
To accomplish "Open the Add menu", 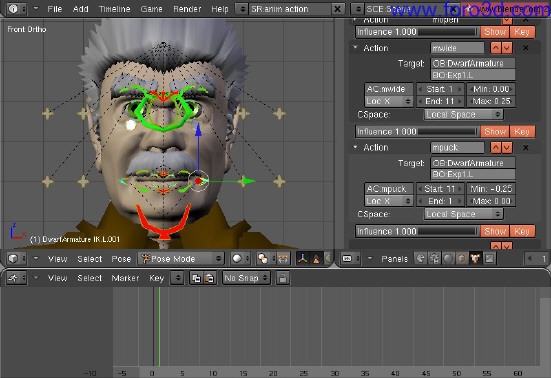I will point(80,9).
